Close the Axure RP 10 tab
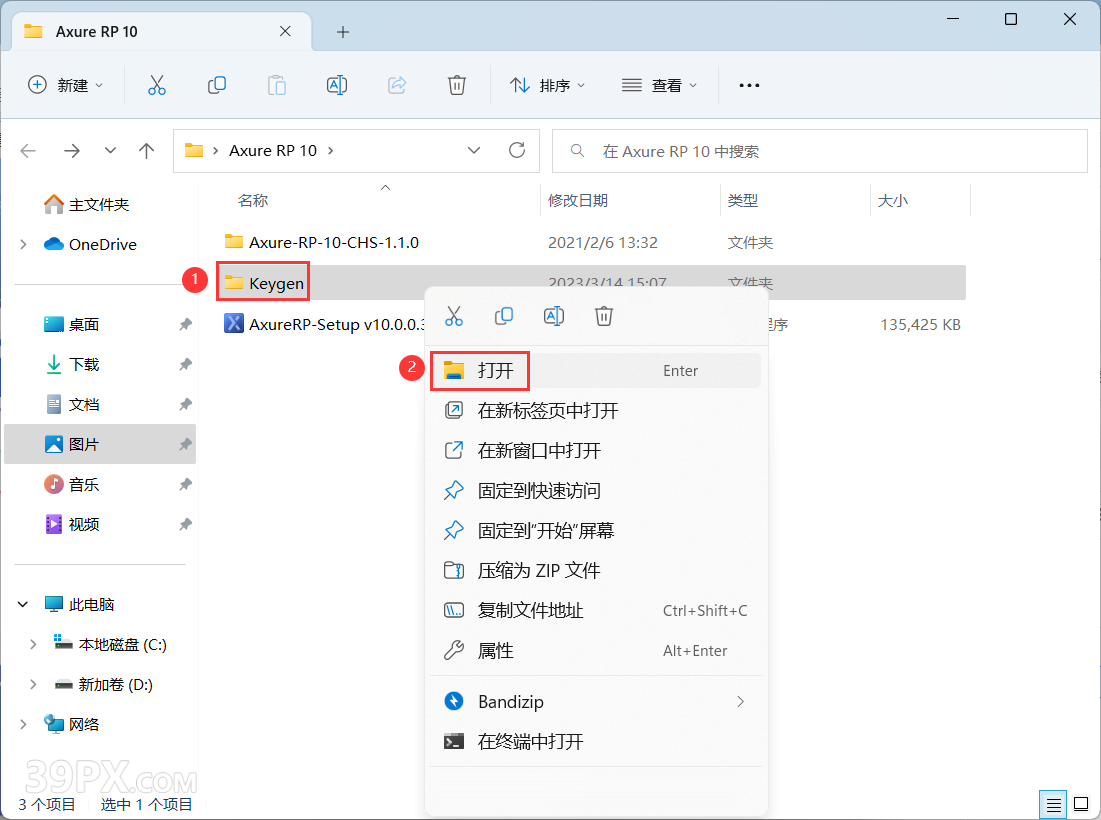Screen dimensions: 1101x820 (x=285, y=32)
